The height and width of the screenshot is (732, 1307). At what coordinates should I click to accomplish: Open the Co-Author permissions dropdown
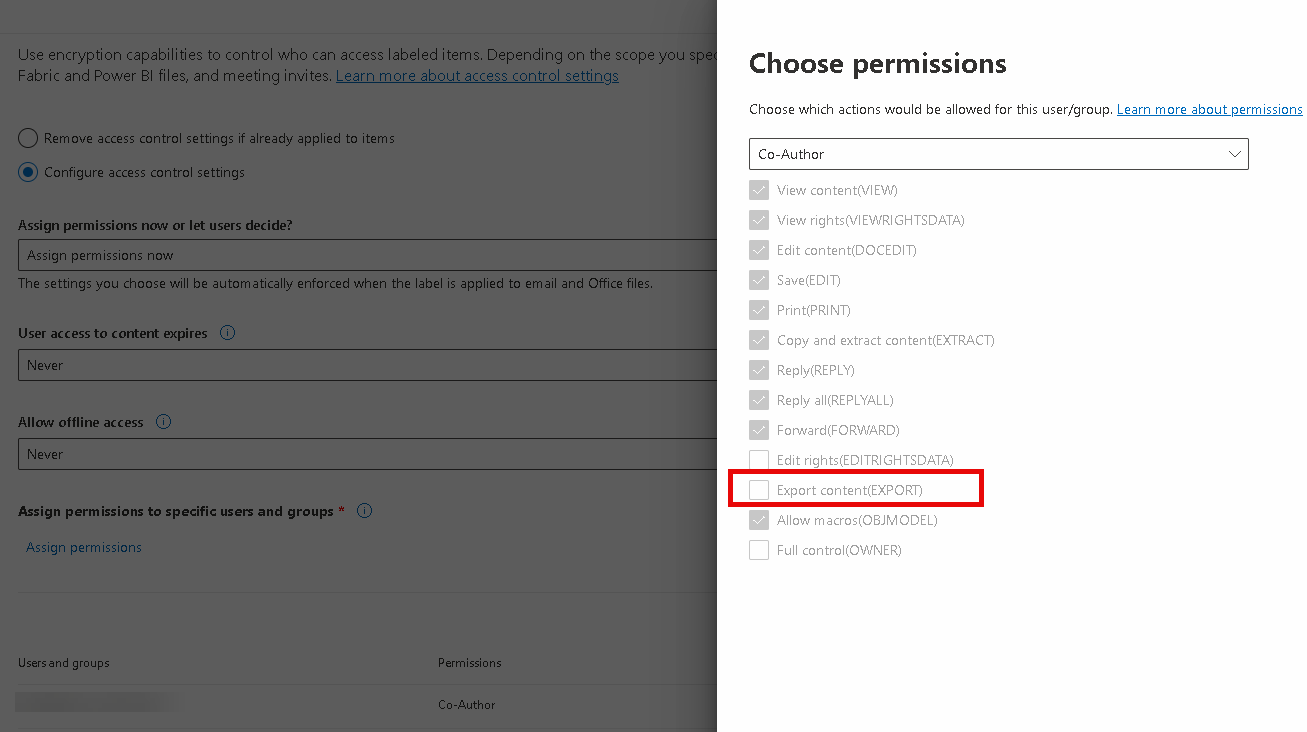coord(998,154)
